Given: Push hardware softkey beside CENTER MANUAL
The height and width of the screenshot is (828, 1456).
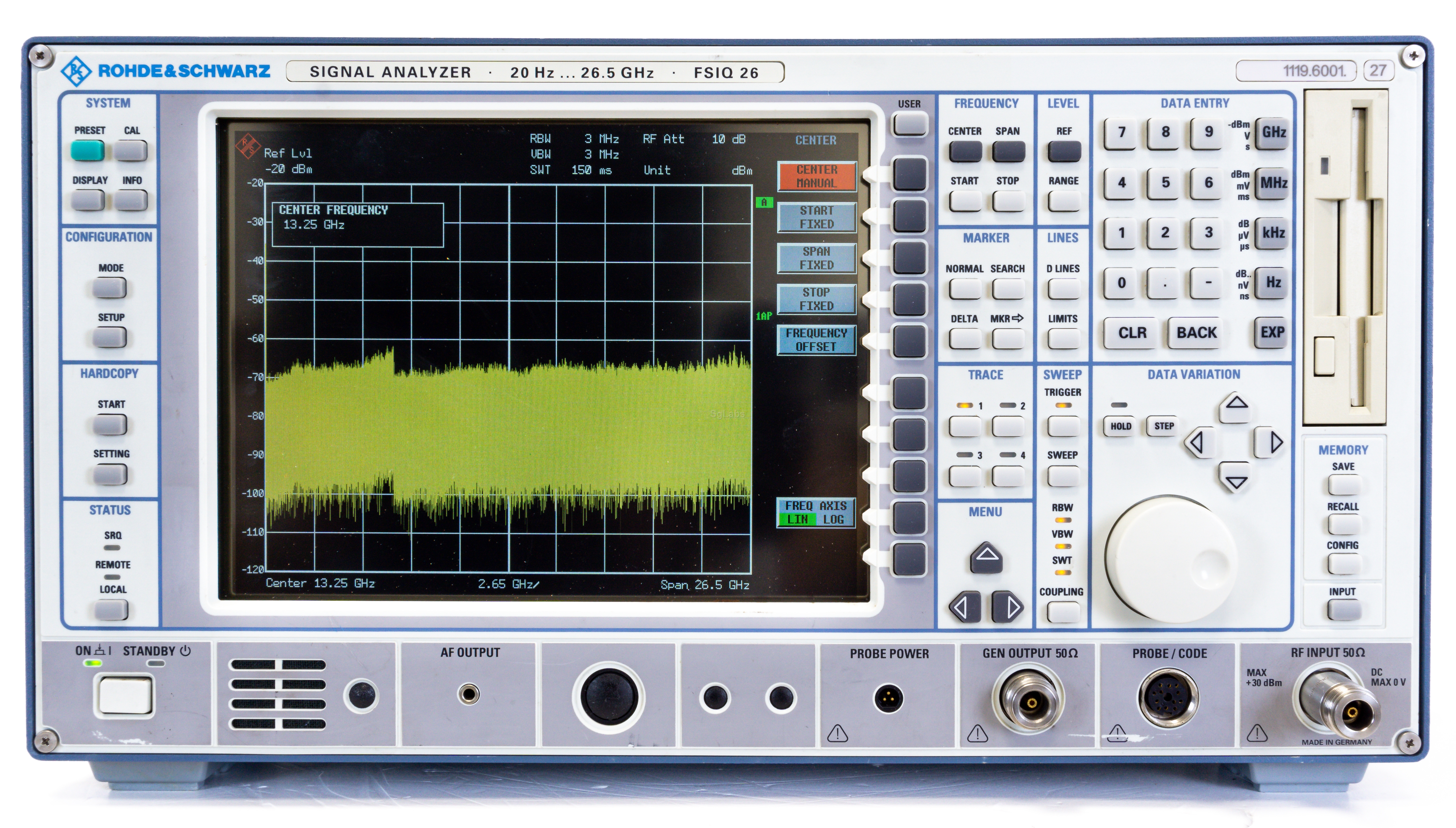Looking at the screenshot, I should 909,175.
